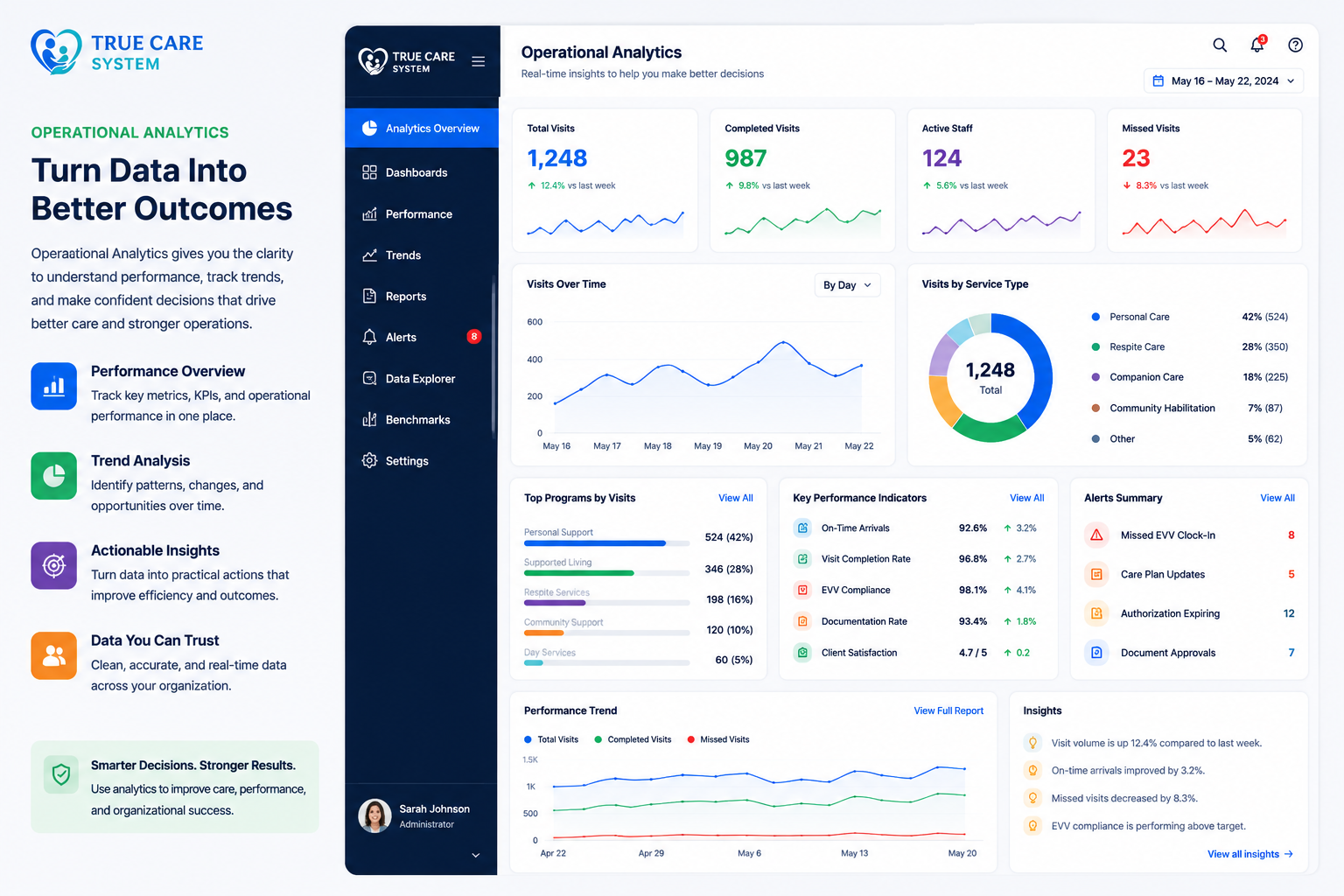Click the May 19 axis label
This screenshot has height=896, width=1344.
click(708, 446)
